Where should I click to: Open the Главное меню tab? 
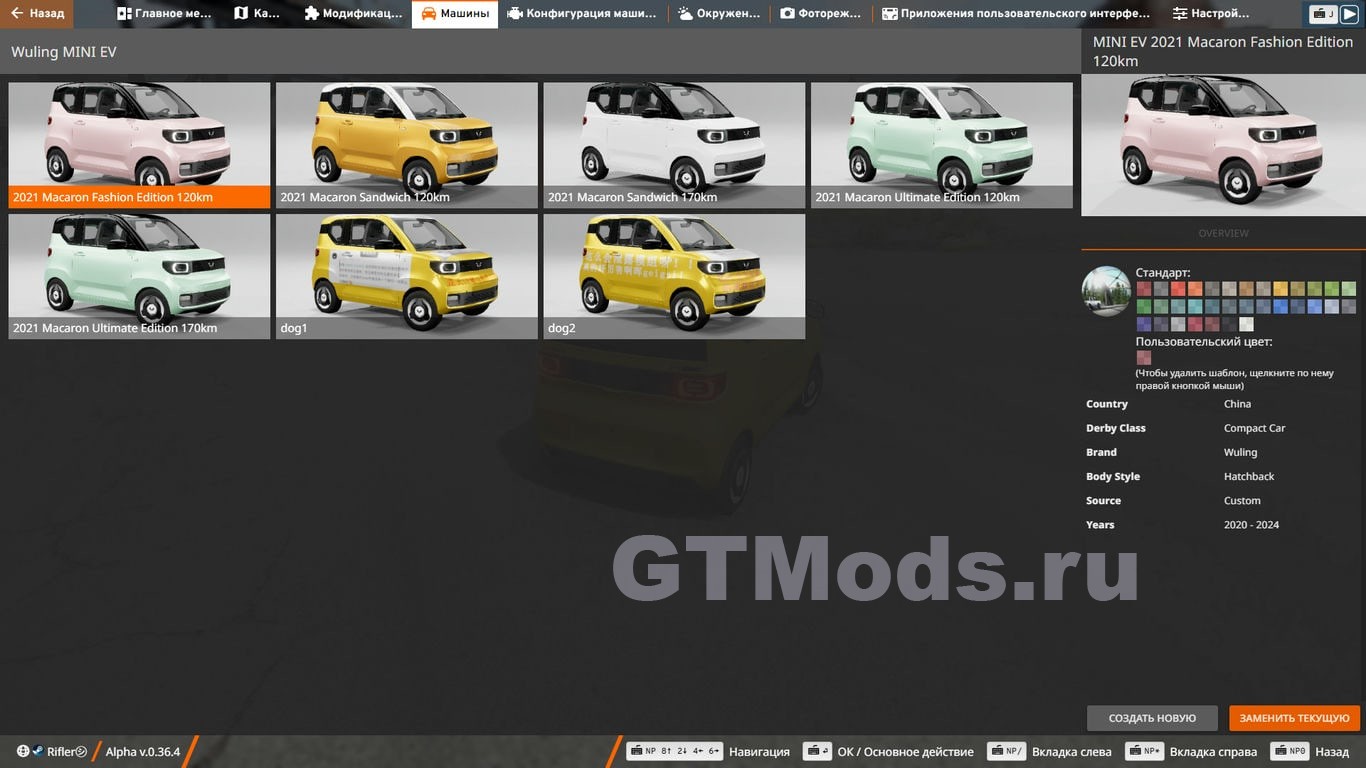(164, 14)
